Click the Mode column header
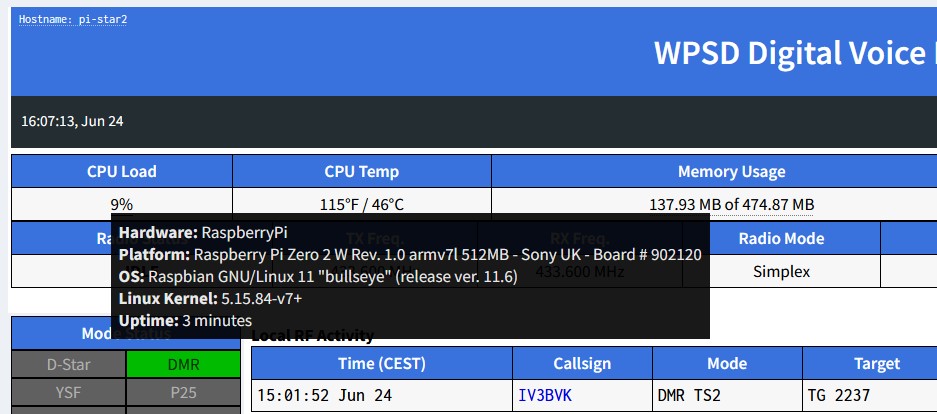Viewport: 937px width, 414px height. pos(727,363)
